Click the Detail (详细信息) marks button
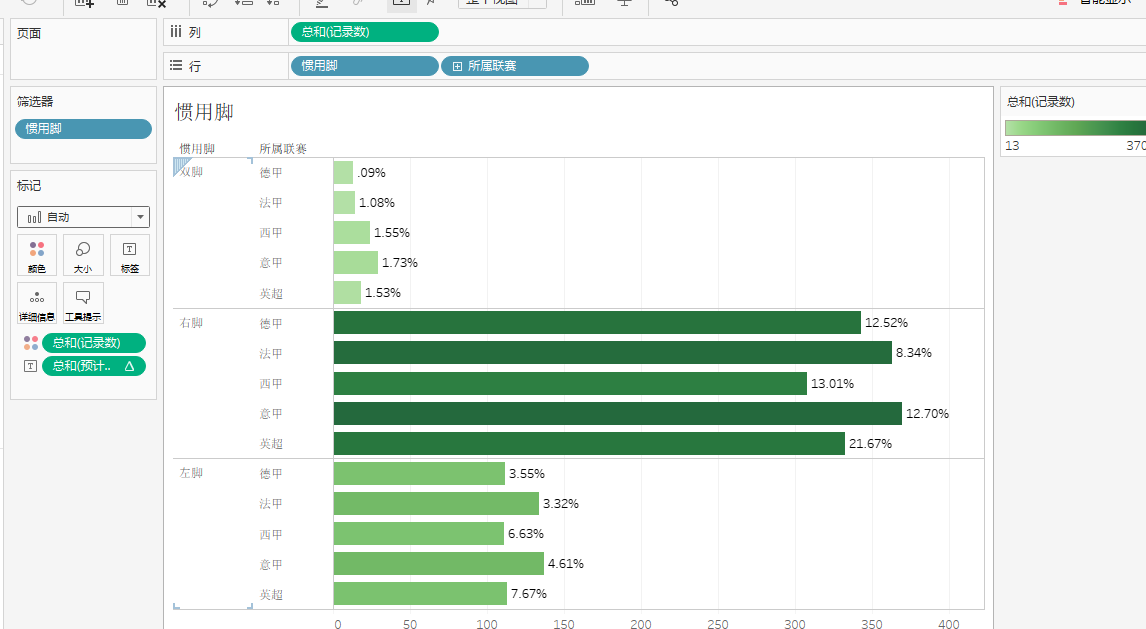This screenshot has width=1146, height=629. click(x=37, y=303)
